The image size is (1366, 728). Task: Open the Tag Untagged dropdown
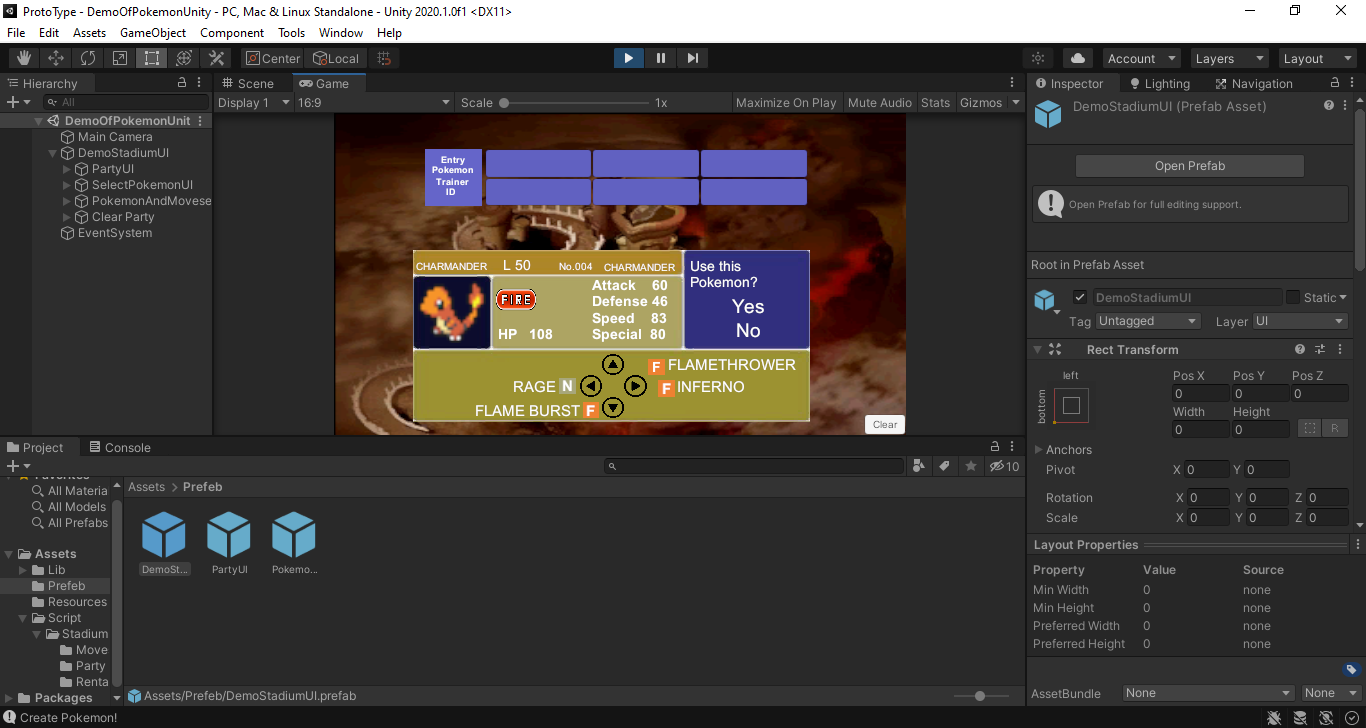[x=1148, y=321]
